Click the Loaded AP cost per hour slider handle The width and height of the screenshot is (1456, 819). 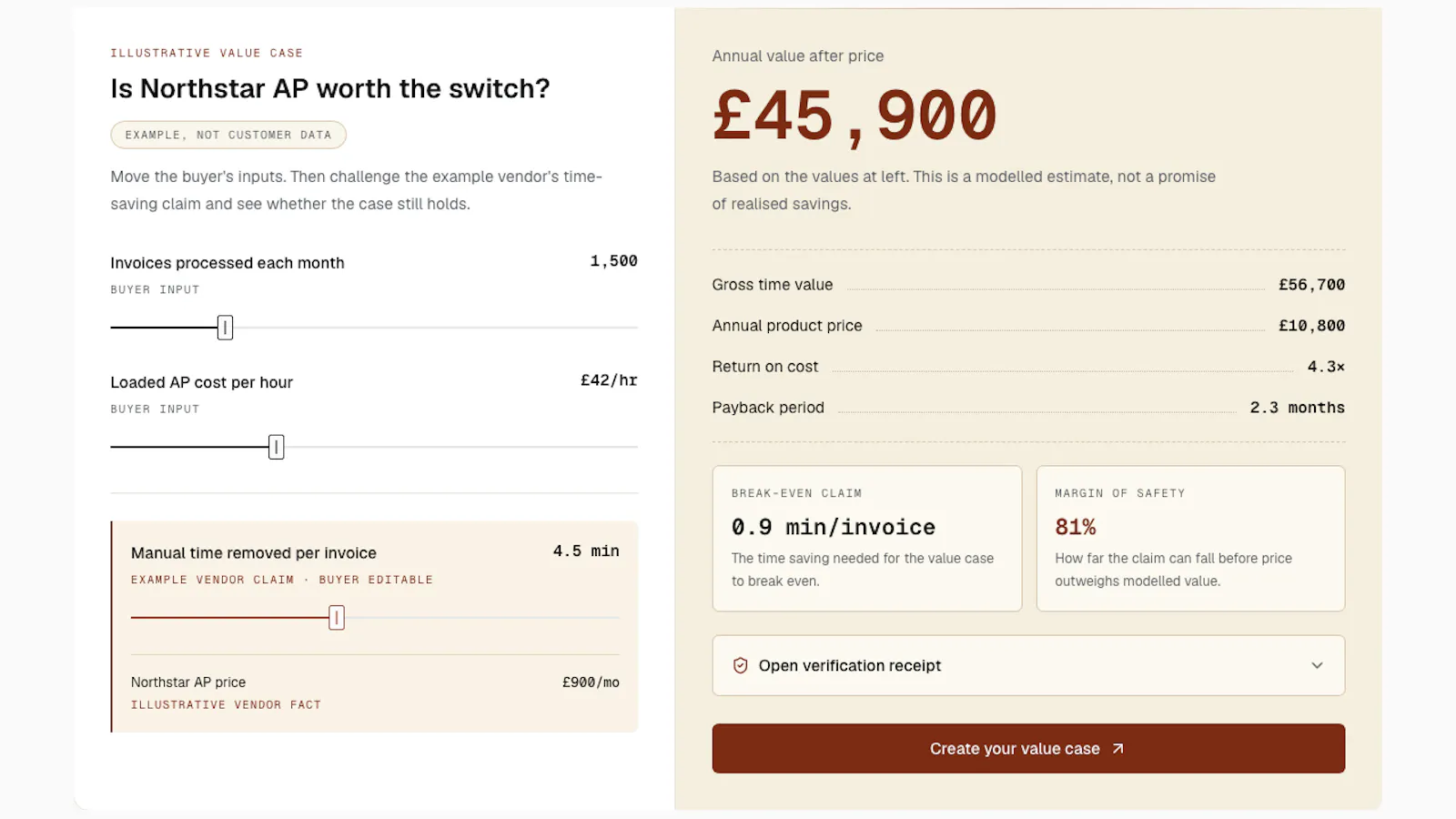(x=277, y=447)
